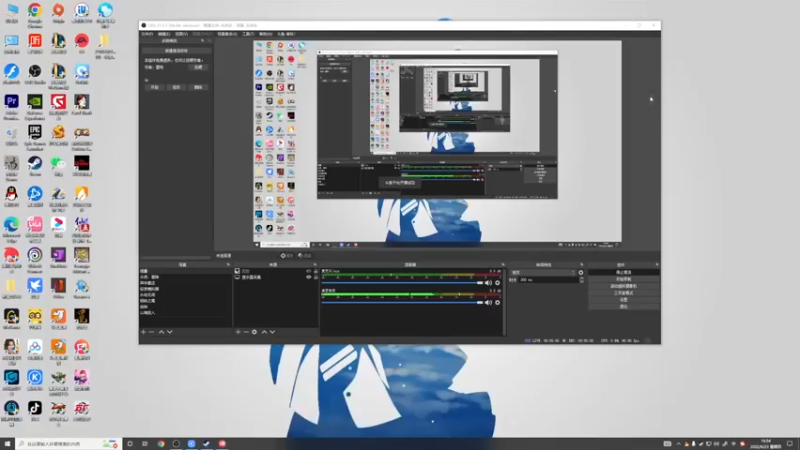Open OBS Studio desktop shortcut
Image resolution: width=800 pixels, height=450 pixels.
(35, 74)
